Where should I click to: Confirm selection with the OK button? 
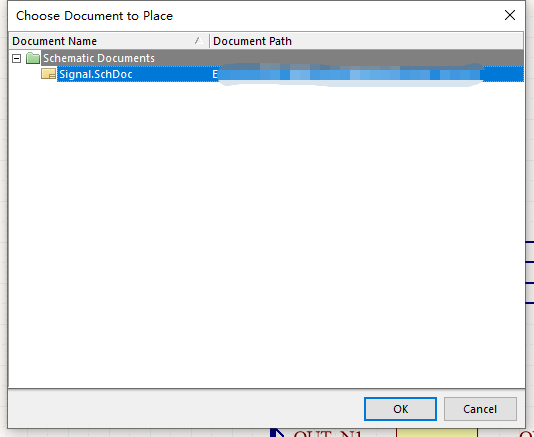pos(400,409)
